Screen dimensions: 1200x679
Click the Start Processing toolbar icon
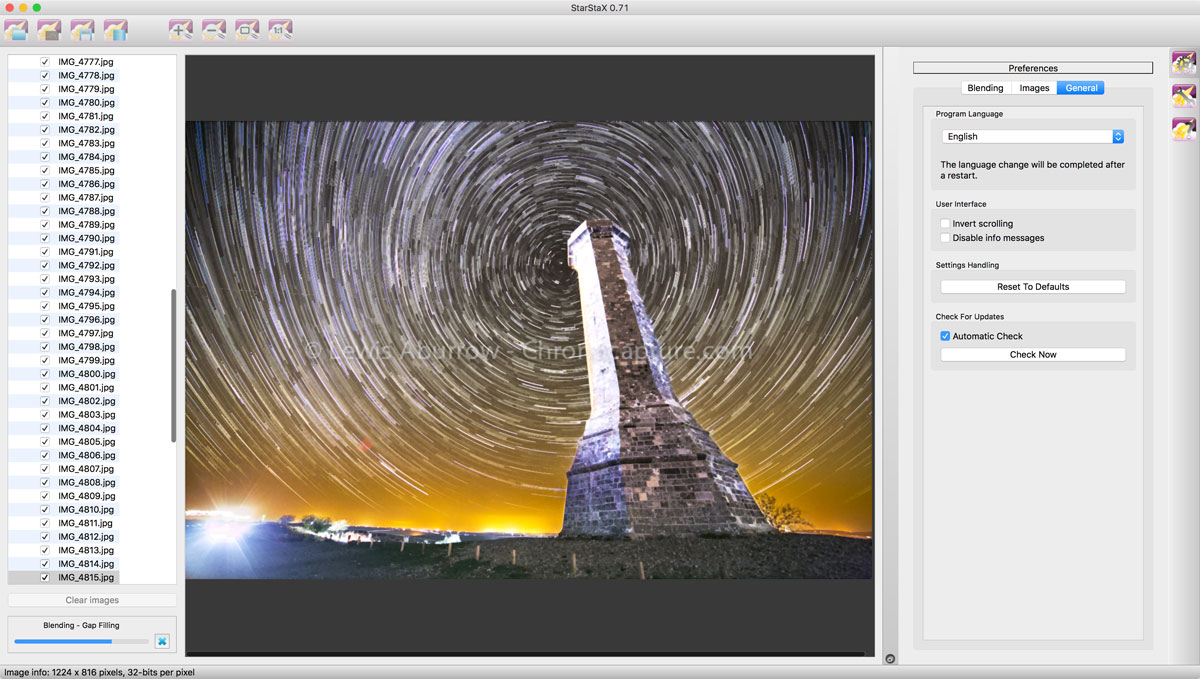[115, 30]
